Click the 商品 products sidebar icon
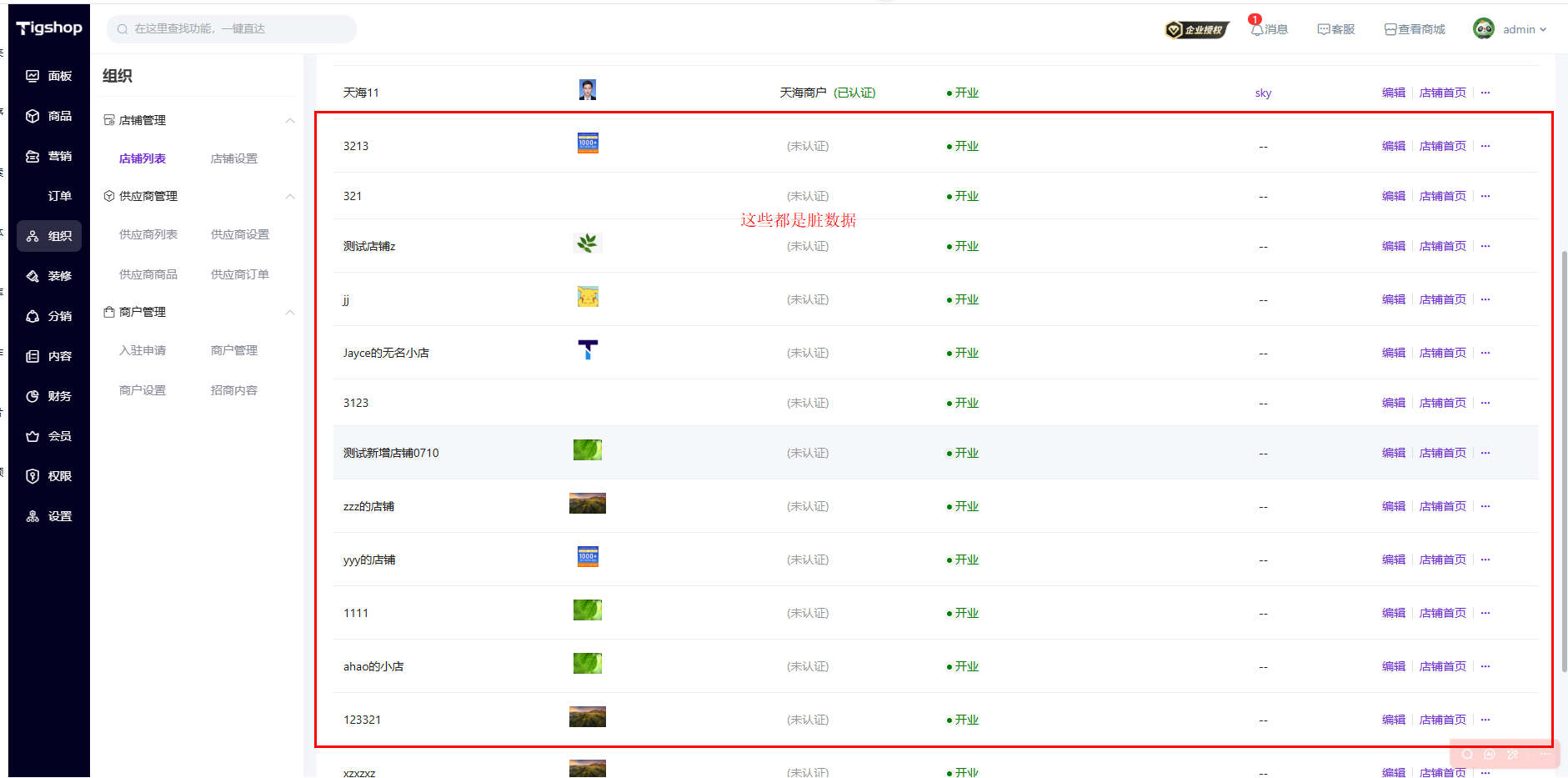1568x778 pixels. [x=33, y=116]
